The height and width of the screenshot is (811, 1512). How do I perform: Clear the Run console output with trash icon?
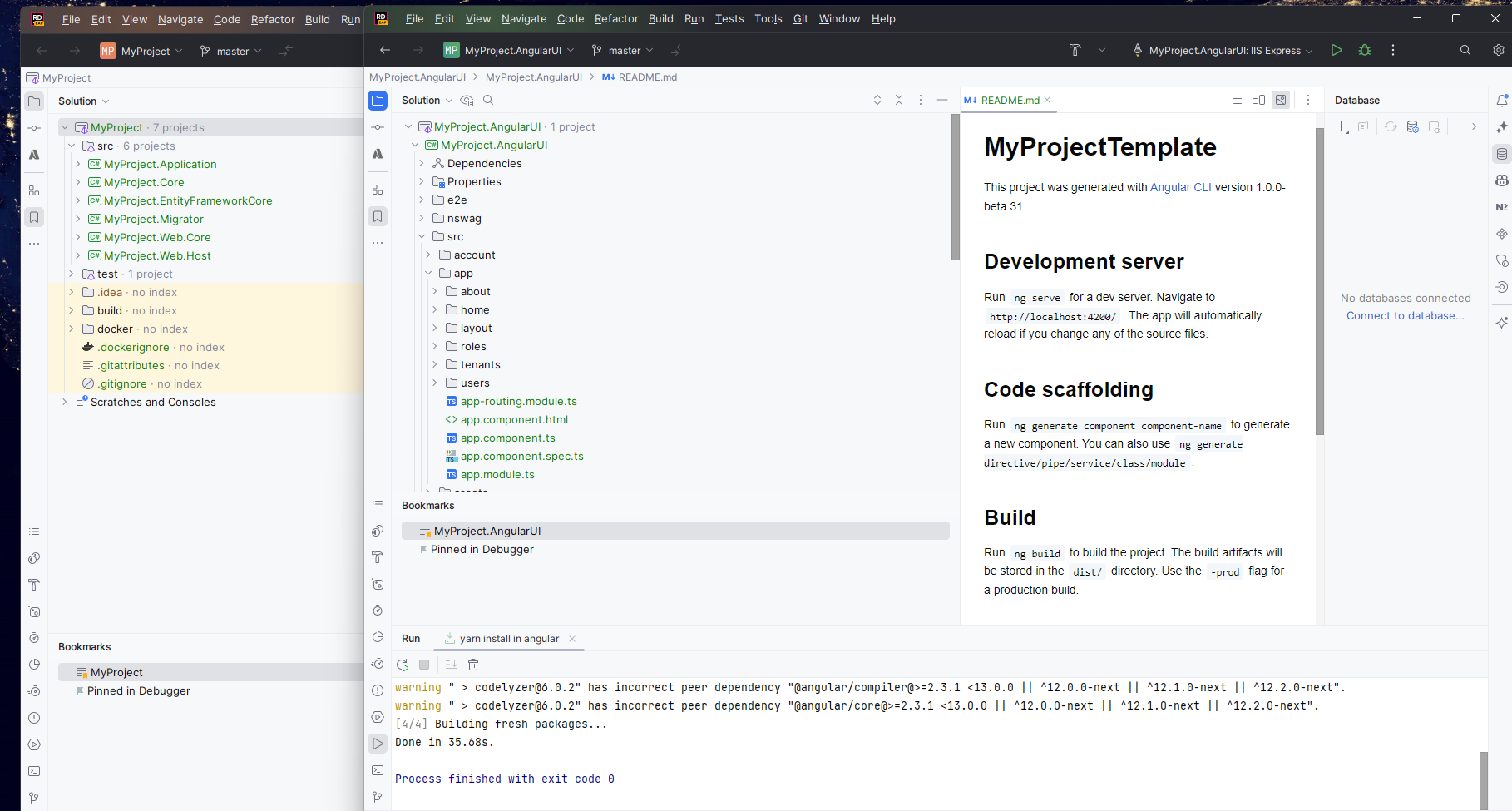pos(473,665)
